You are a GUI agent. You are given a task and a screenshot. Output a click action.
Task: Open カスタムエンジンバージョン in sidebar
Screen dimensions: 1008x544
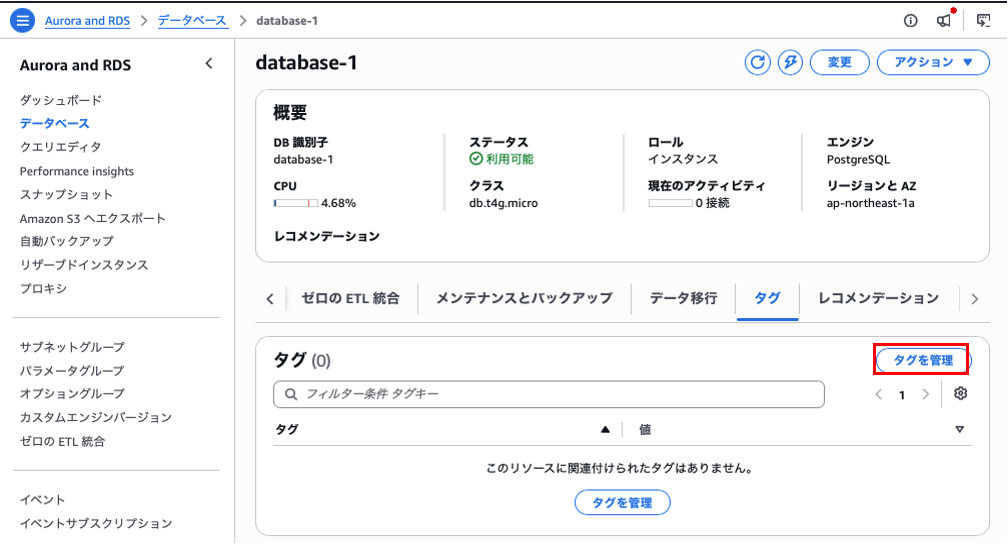96,418
